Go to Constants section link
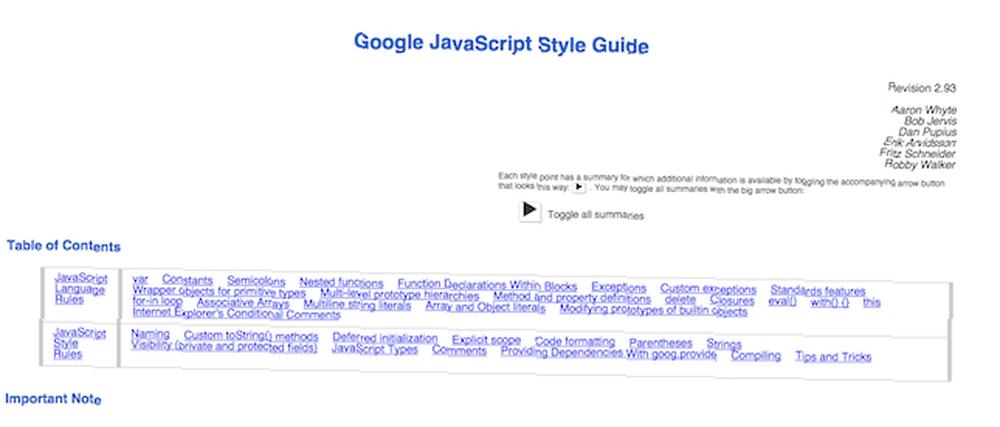The width and height of the screenshot is (1000, 427). coord(187,279)
